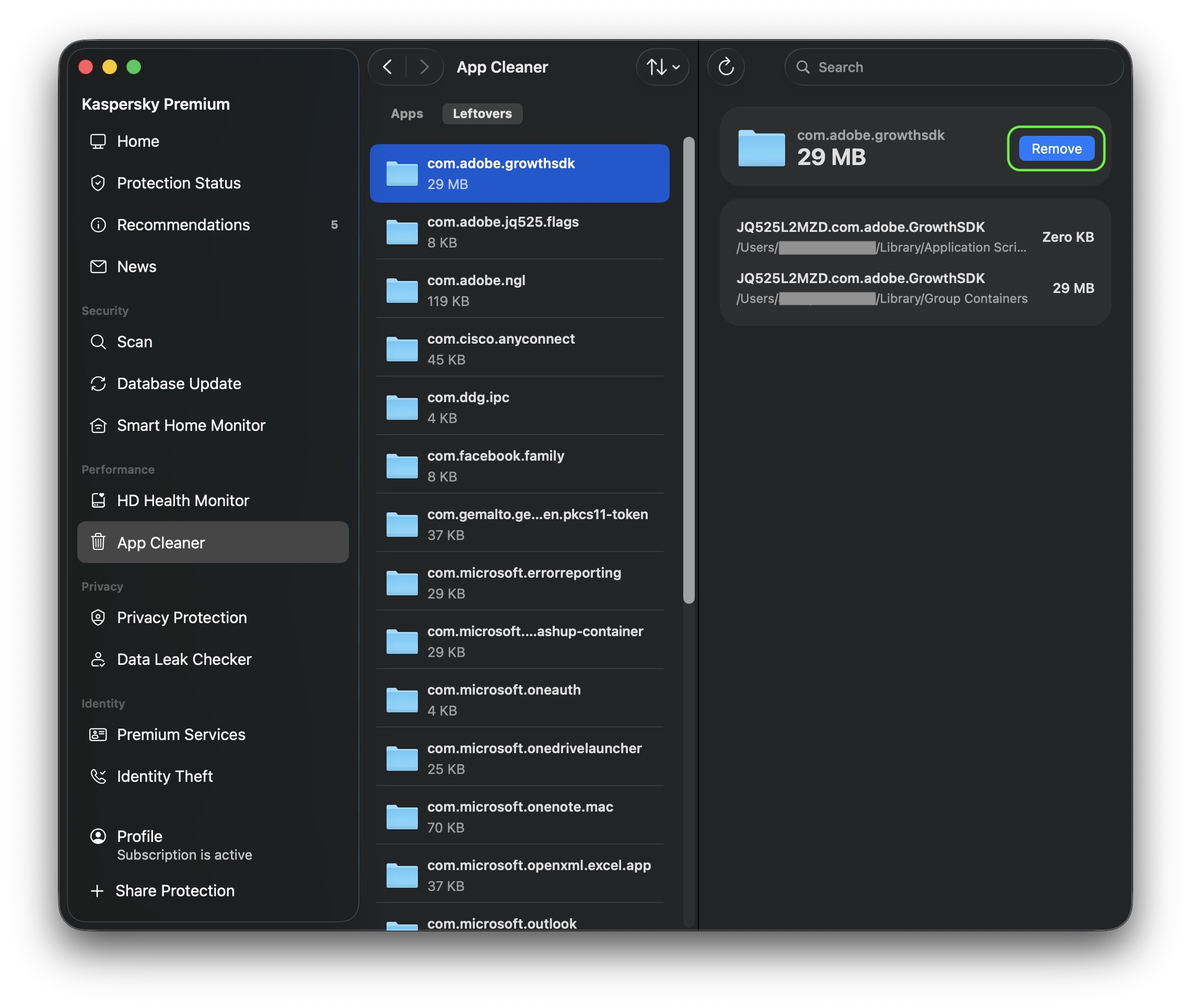The height and width of the screenshot is (1008, 1191).
Task: Open Privacy Protection in sidebar
Action: (213, 617)
